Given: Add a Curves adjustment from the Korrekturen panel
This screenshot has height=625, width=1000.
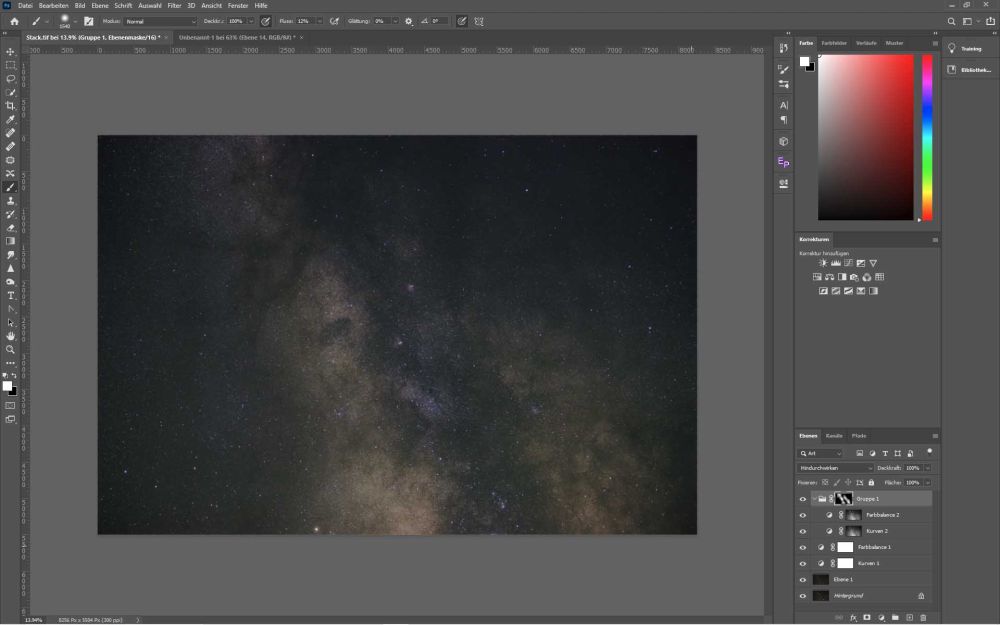Looking at the screenshot, I should click(x=846, y=263).
